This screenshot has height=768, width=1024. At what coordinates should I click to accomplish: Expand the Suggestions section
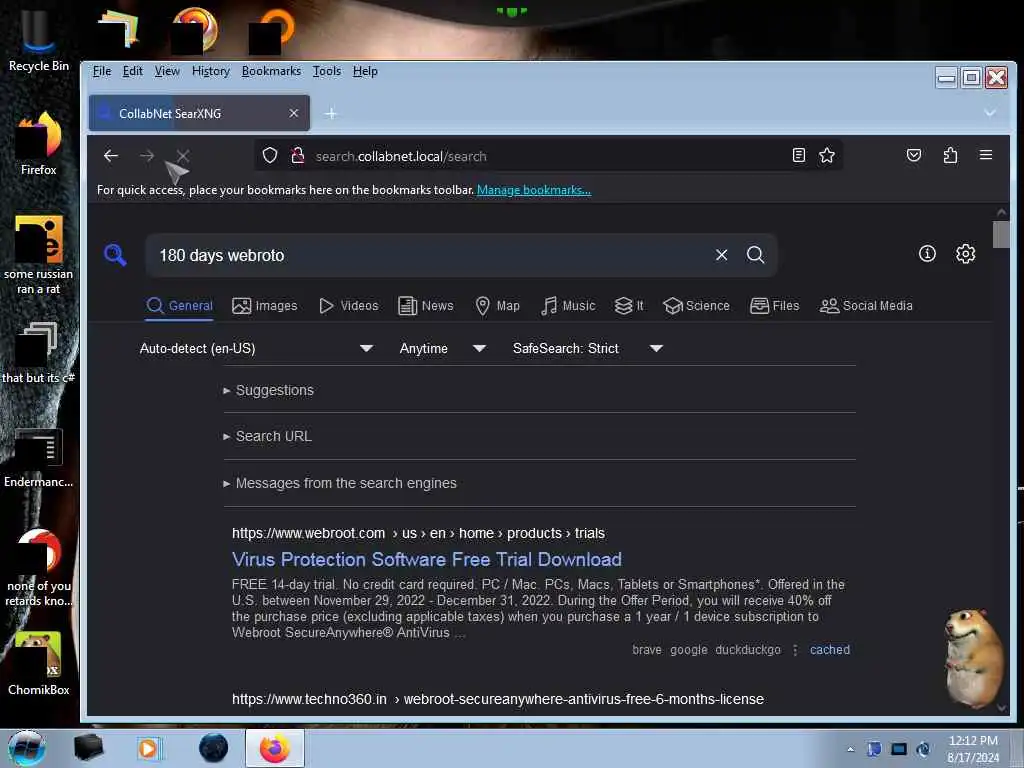pos(268,390)
